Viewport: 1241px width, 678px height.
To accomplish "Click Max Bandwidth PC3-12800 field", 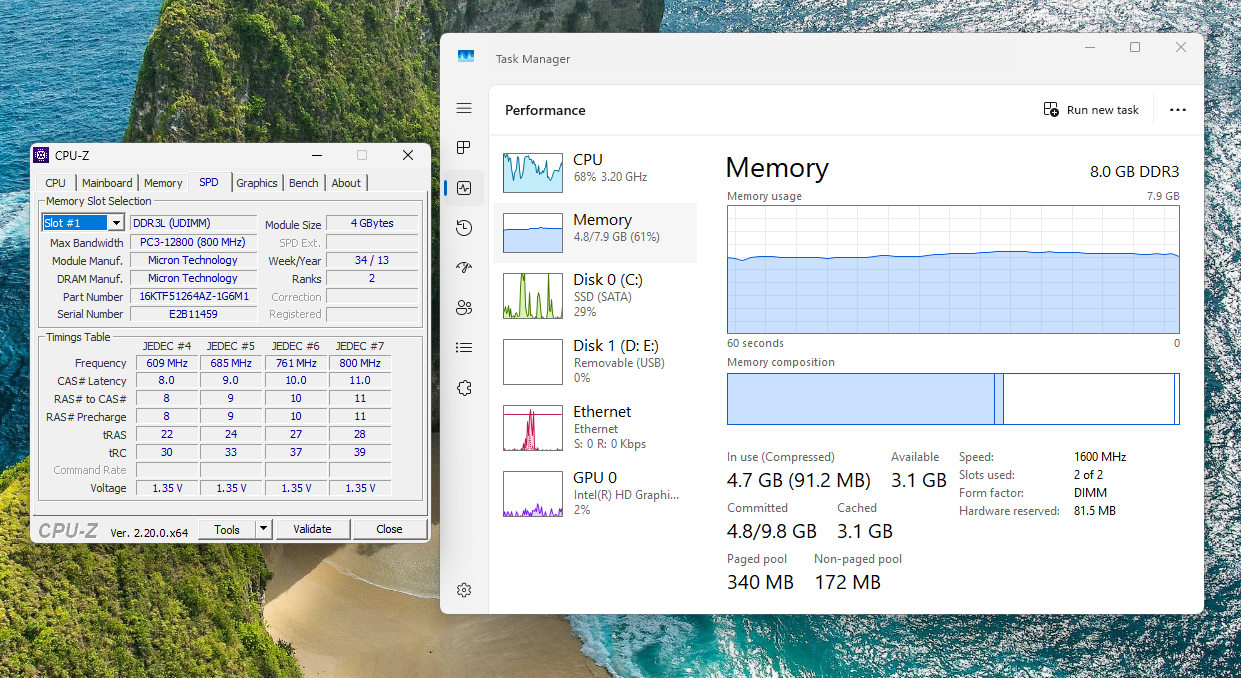I will [x=195, y=242].
